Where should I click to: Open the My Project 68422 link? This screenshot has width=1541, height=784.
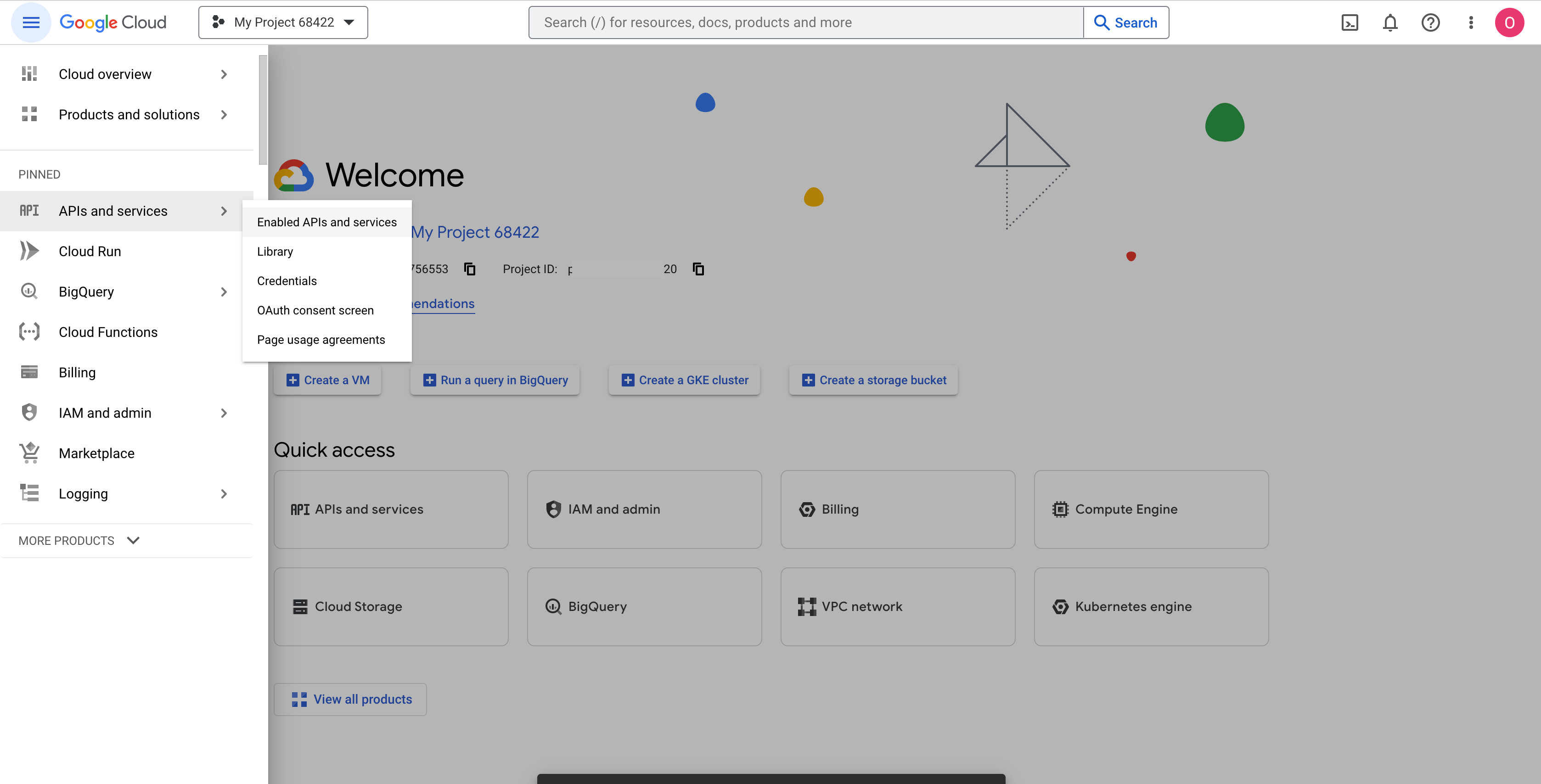(475, 232)
